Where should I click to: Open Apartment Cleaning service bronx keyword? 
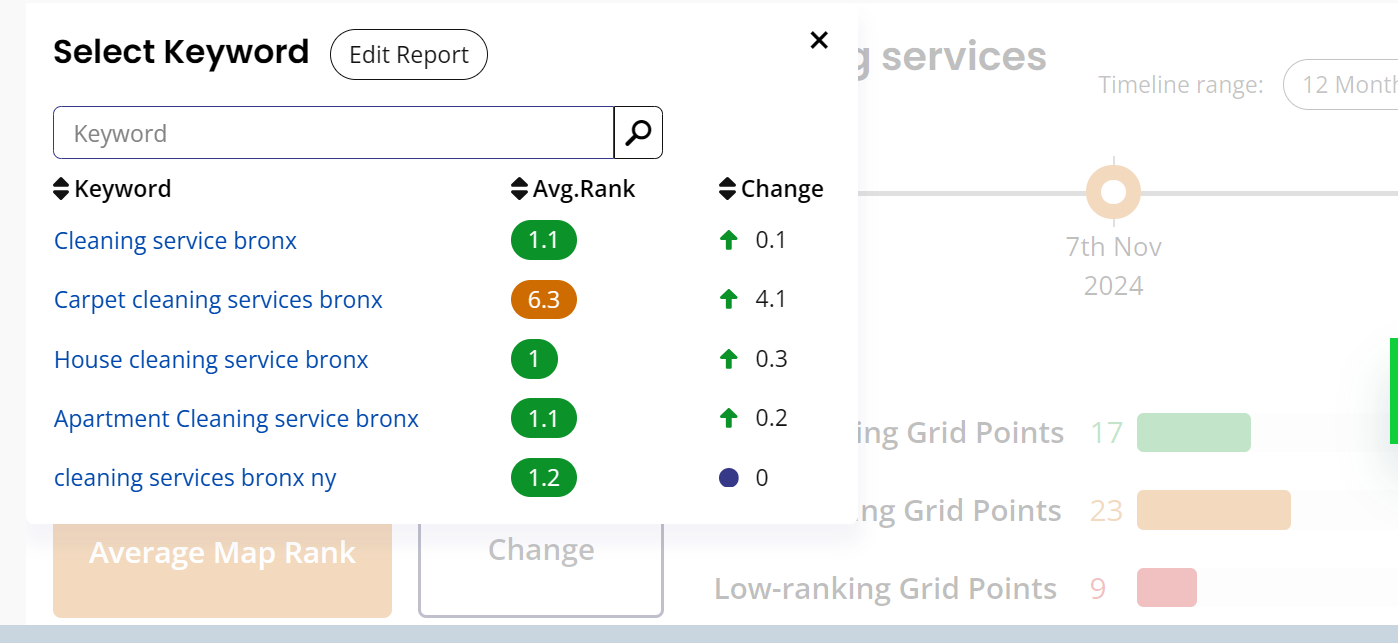(x=236, y=419)
